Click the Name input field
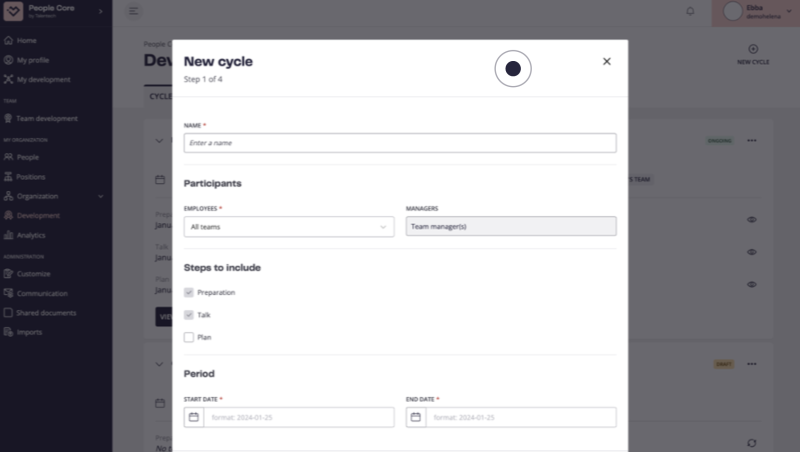The height and width of the screenshot is (452, 800). tap(400, 143)
